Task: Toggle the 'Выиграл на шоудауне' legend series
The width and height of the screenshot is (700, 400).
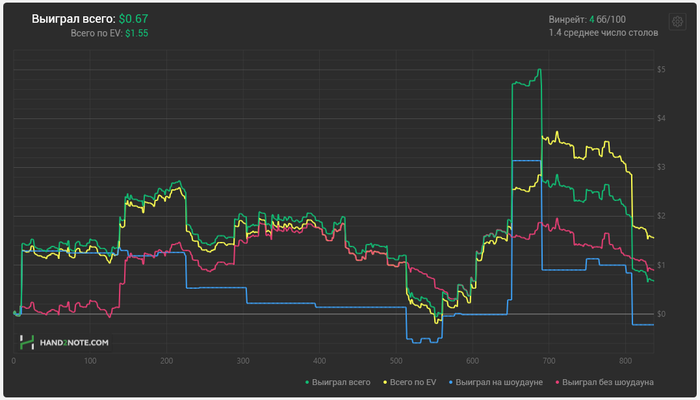Action: click(496, 383)
